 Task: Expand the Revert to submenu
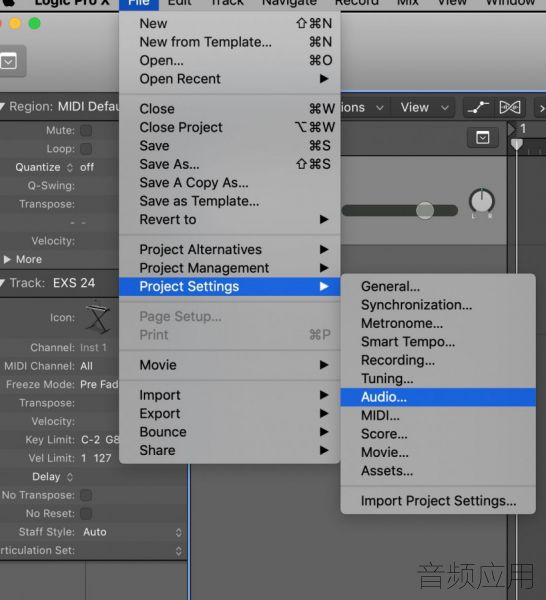point(230,220)
